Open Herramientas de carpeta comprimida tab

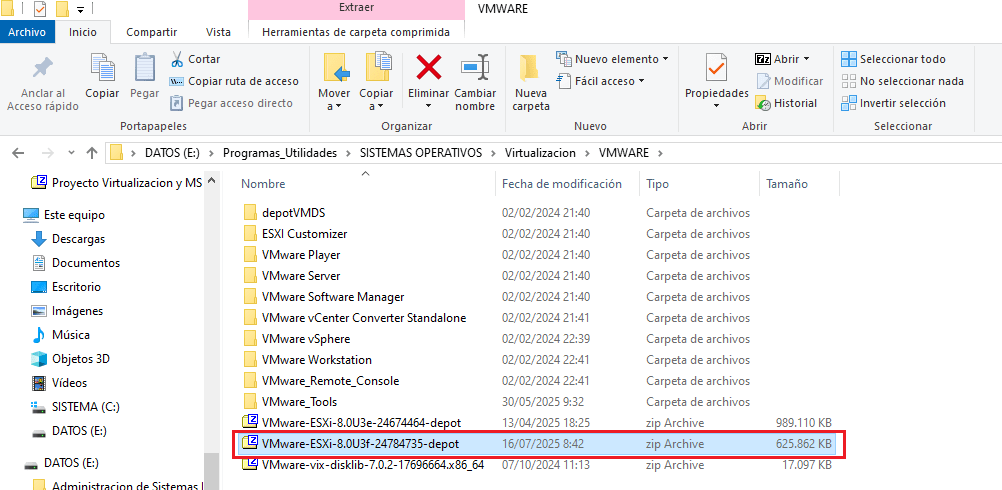[x=356, y=32]
